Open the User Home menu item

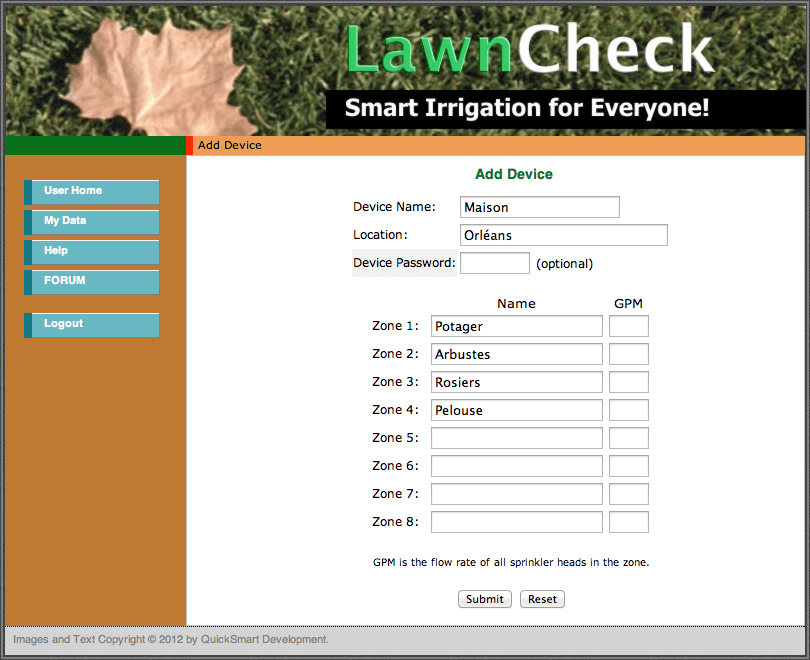click(91, 192)
